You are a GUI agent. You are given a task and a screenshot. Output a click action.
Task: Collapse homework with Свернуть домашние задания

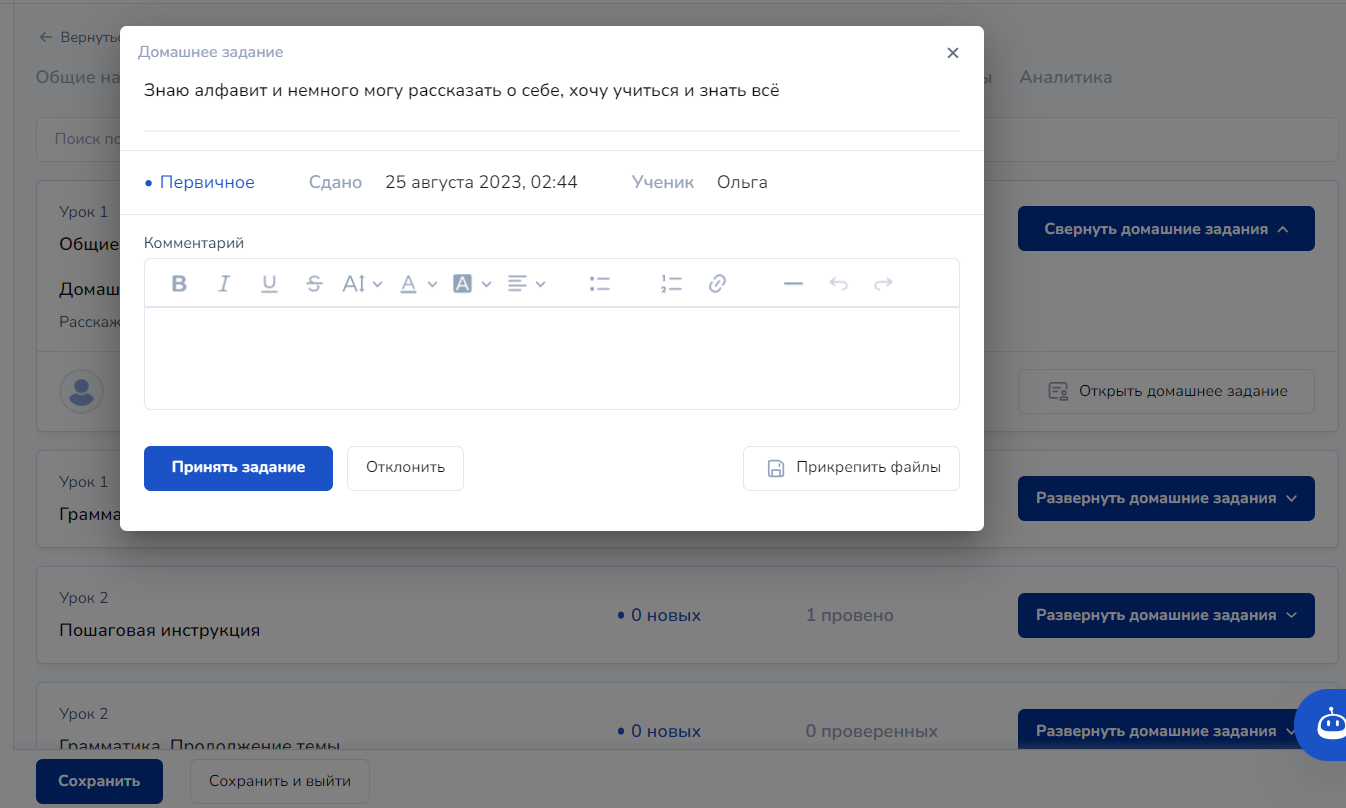[x=1165, y=229]
